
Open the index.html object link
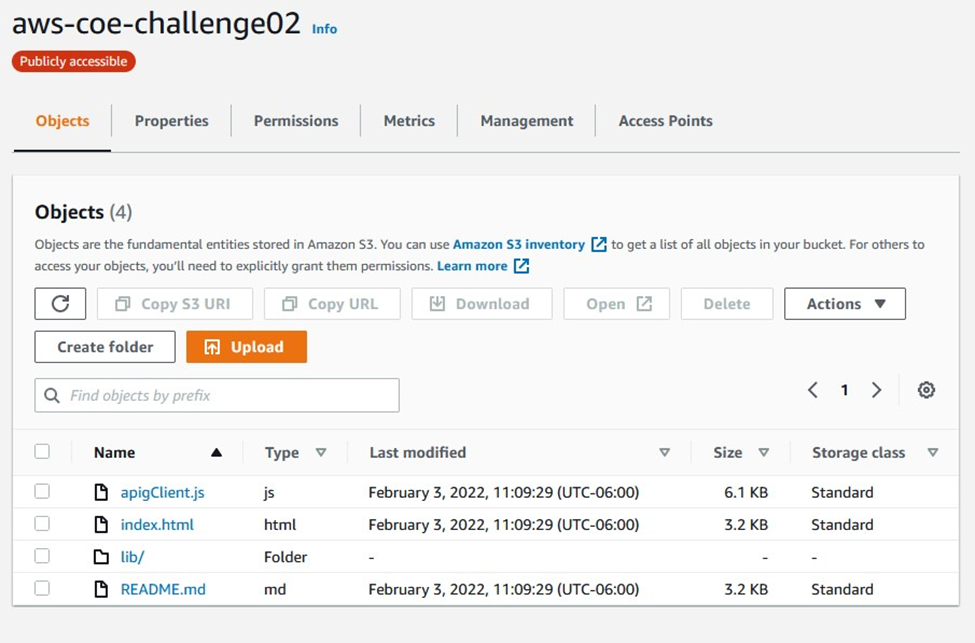(x=157, y=525)
